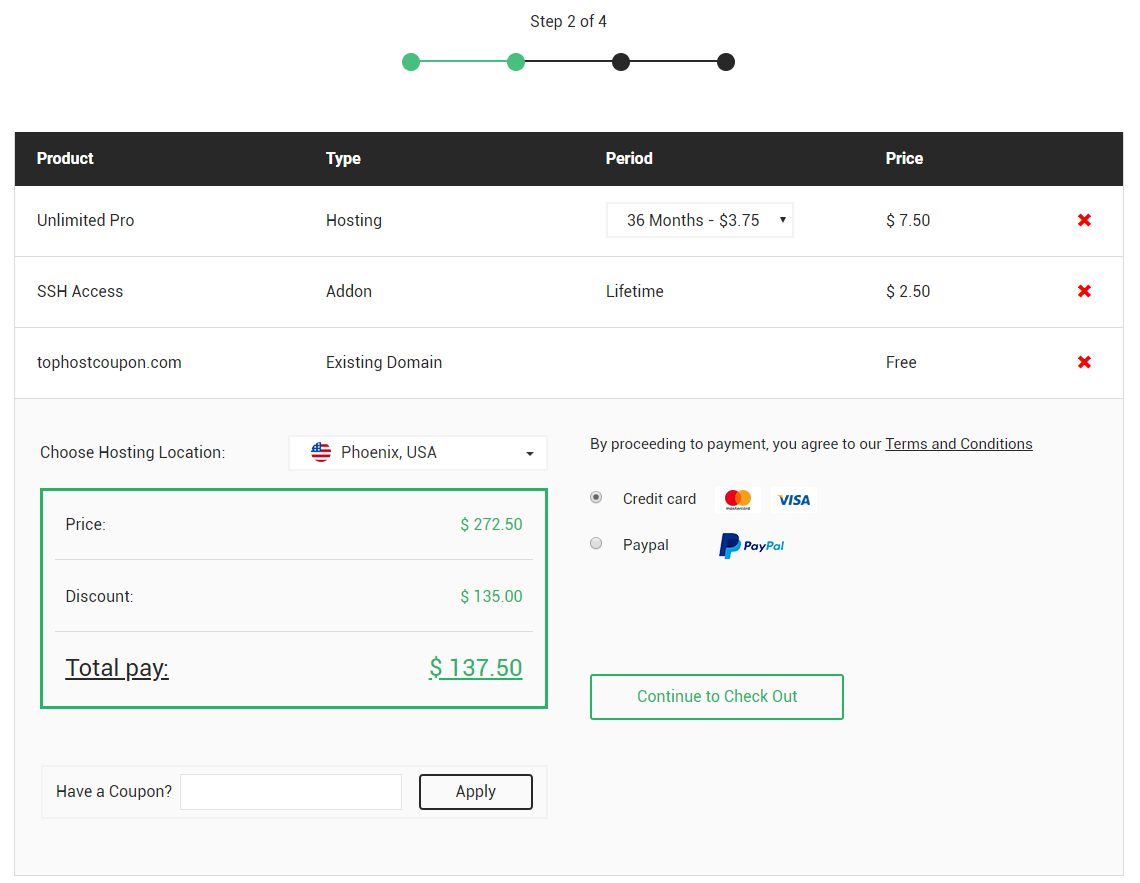Remove tophostcoupon.com domain from cart
1140x883 pixels.
pos(1083,362)
